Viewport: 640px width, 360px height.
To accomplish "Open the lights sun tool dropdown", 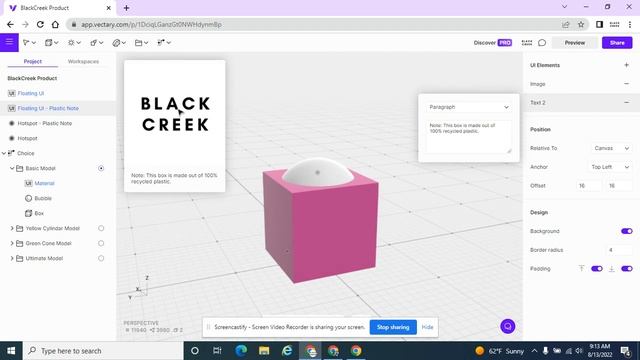I will click(74, 42).
